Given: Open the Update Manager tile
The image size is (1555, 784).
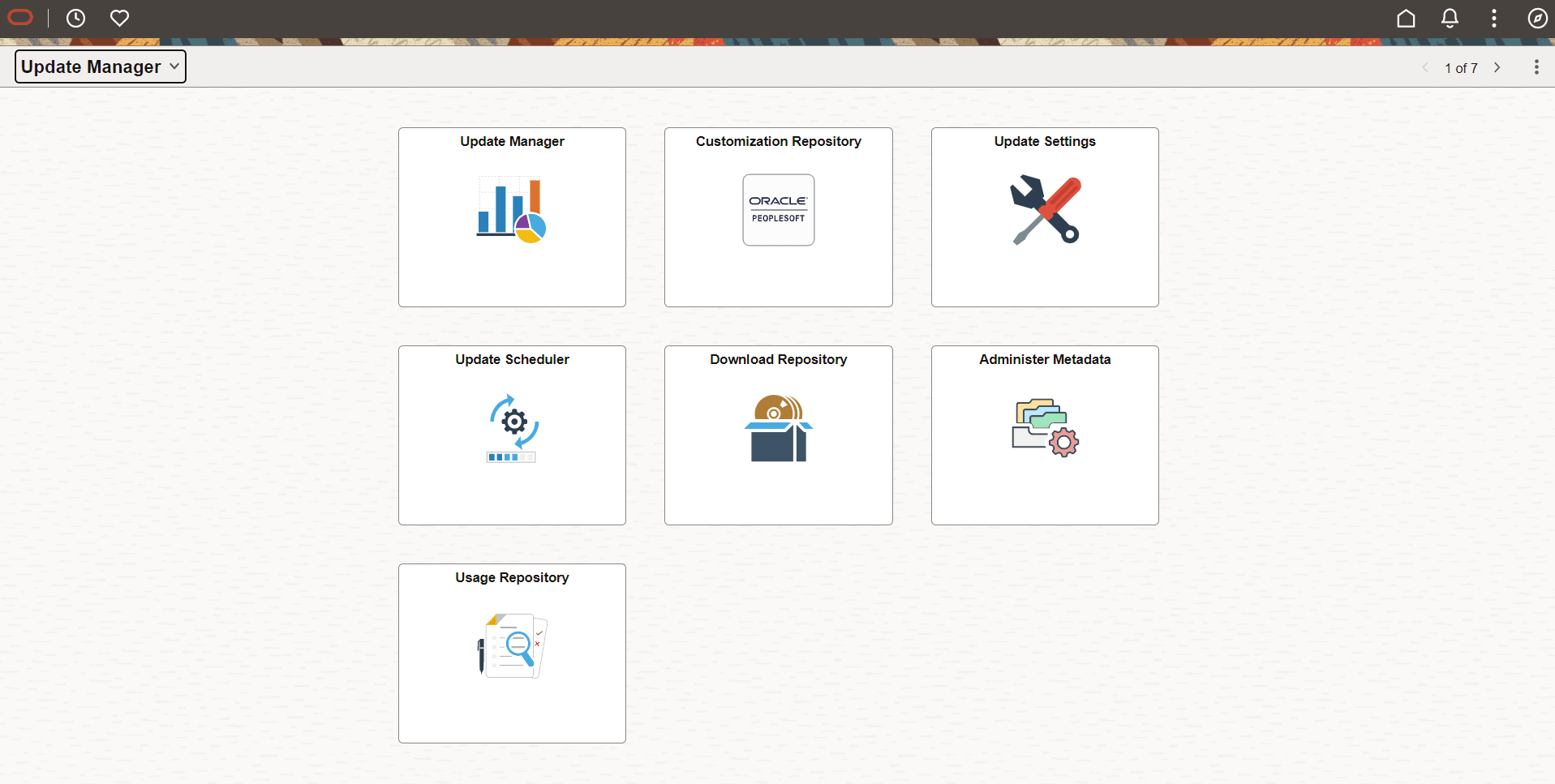Looking at the screenshot, I should point(511,216).
